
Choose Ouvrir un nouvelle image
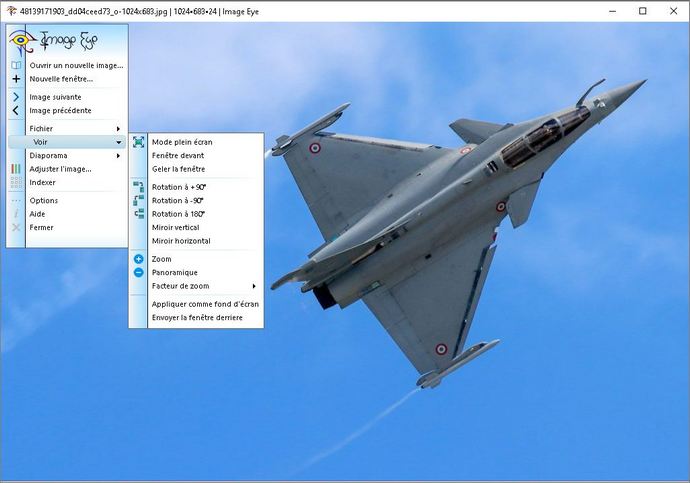point(76,66)
